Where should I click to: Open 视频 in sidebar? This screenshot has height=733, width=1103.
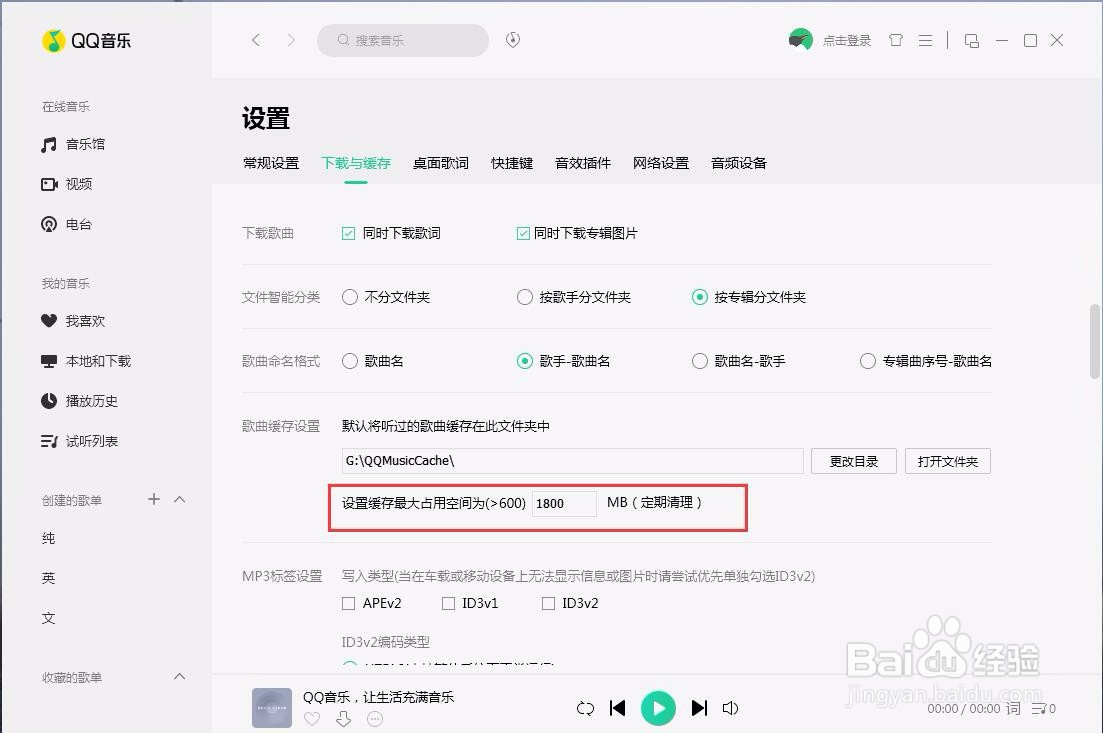[67, 184]
